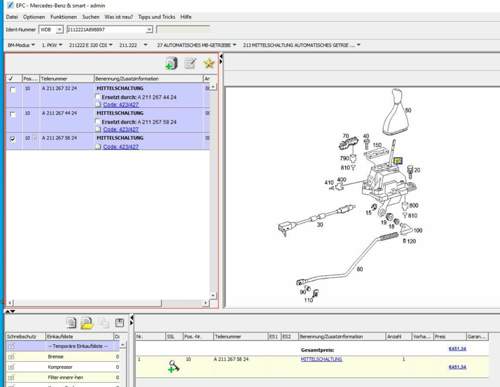Click the horizontal scrollbar under the parts list
500x387 pixels.
(109, 303)
